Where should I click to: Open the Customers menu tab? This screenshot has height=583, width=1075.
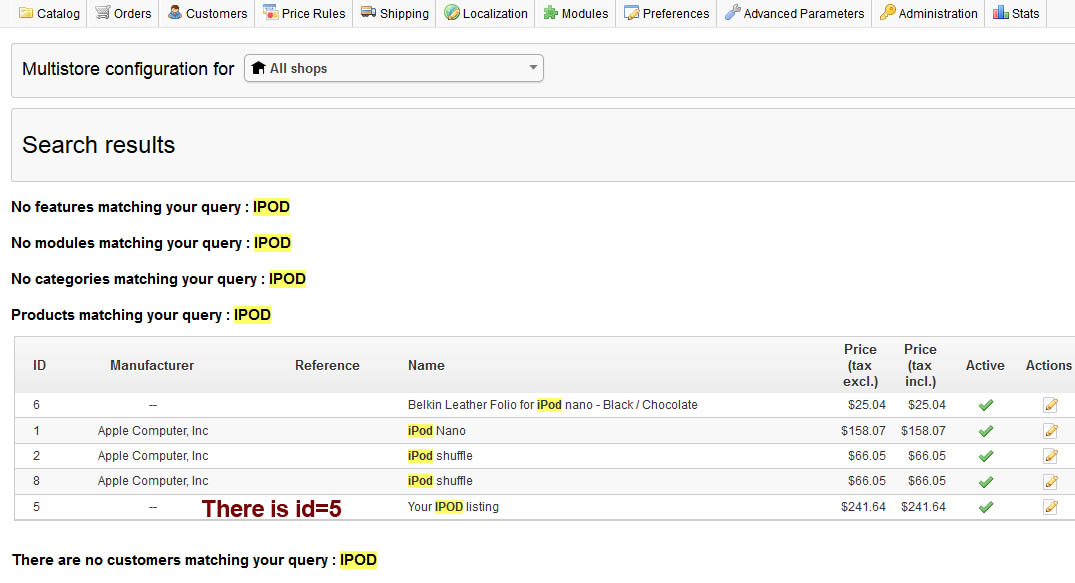[207, 13]
